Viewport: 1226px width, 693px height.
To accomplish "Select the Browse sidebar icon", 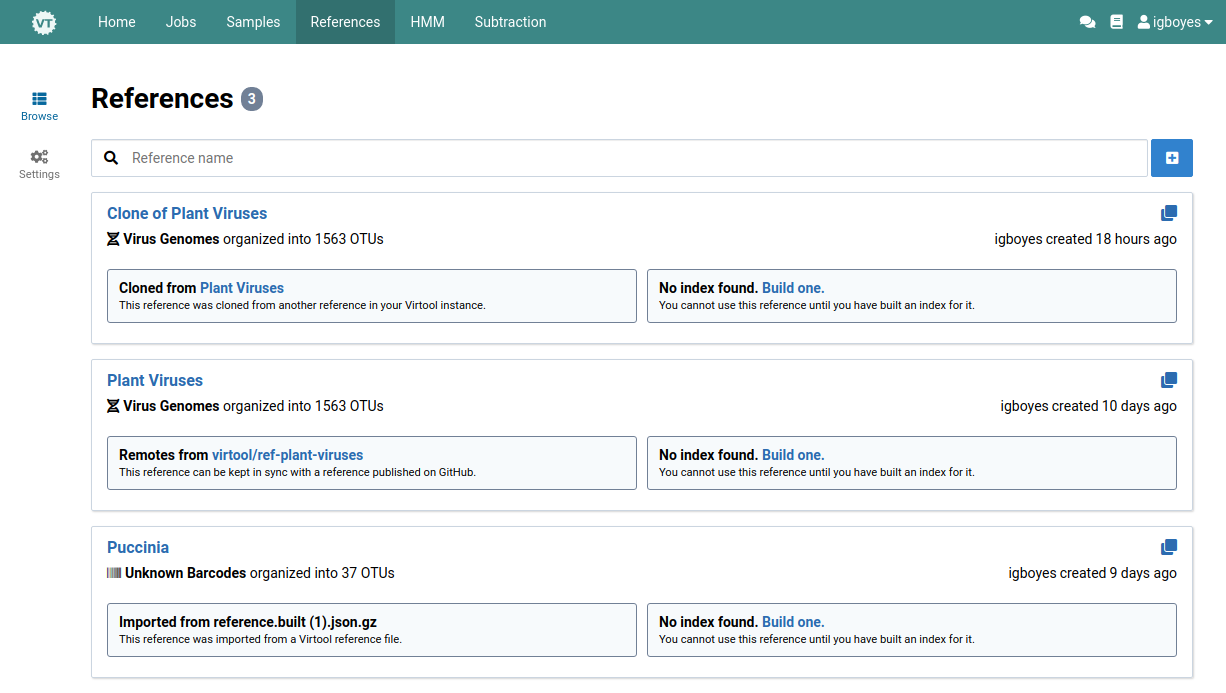I will pos(40,106).
